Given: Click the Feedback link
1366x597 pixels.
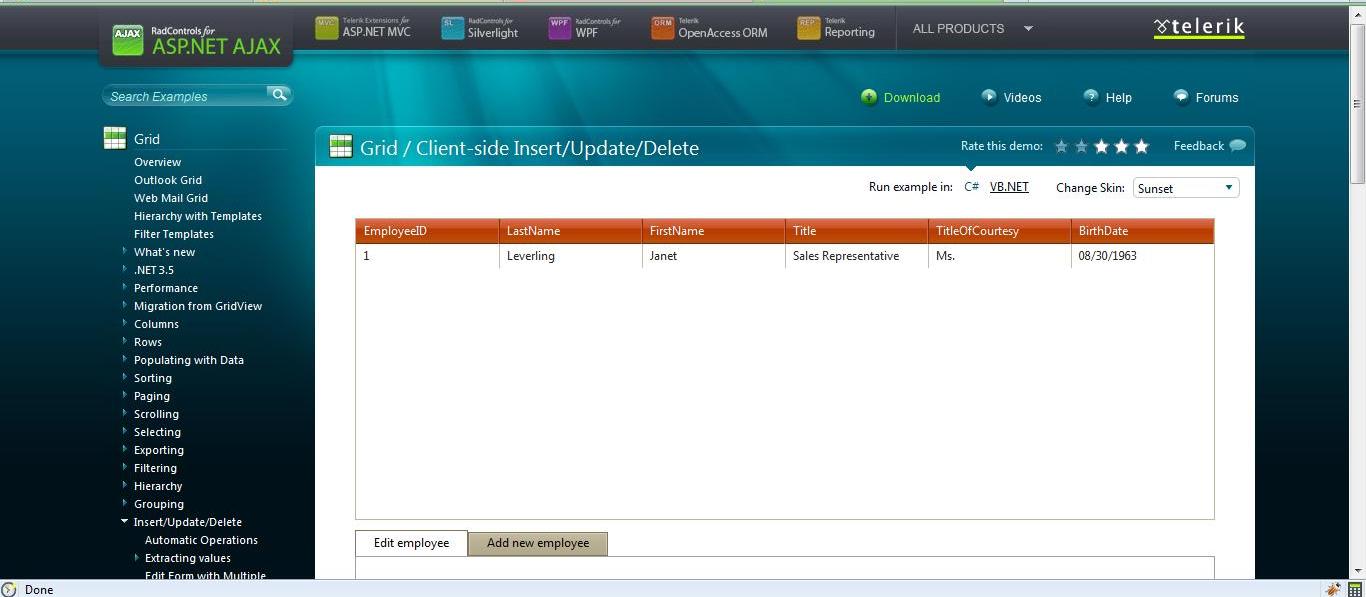Looking at the screenshot, I should coord(1199,146).
